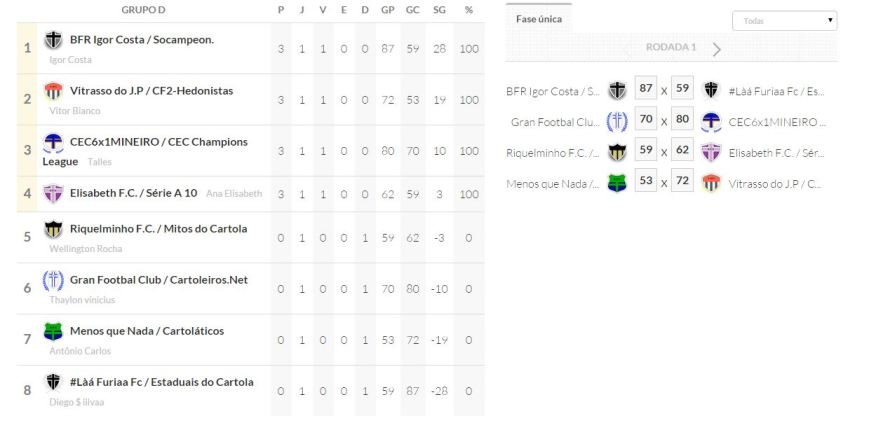Click the RODADA 1 round label
The image size is (869, 430).
[x=671, y=48]
